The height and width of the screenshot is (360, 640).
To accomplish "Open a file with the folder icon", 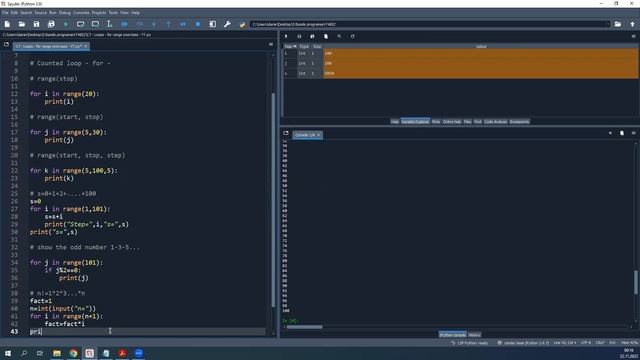I will pos(22,24).
